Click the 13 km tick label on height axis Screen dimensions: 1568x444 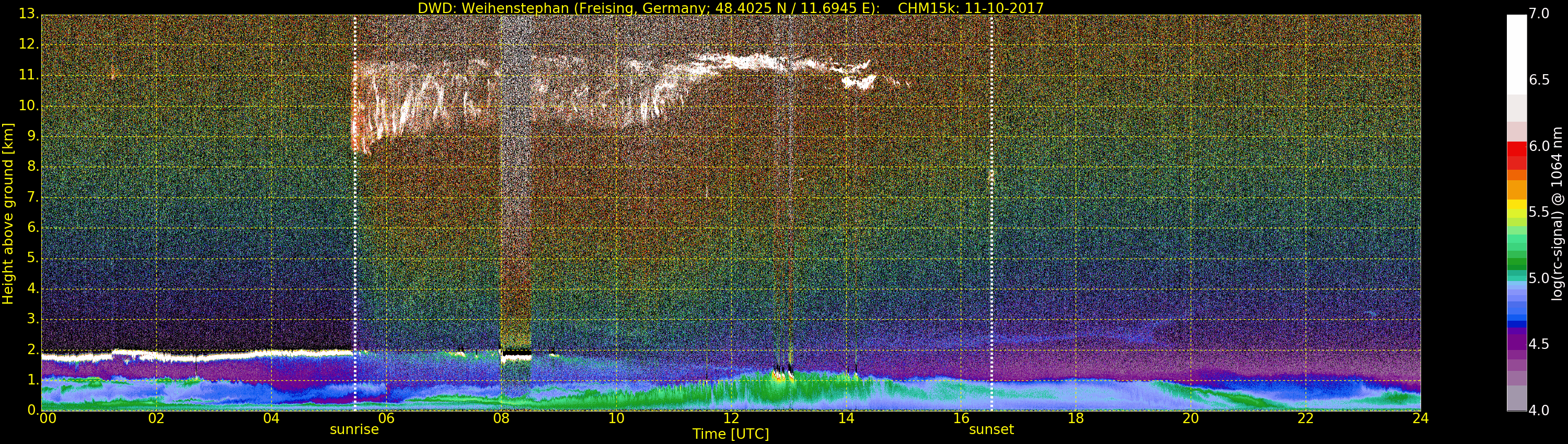(28, 15)
